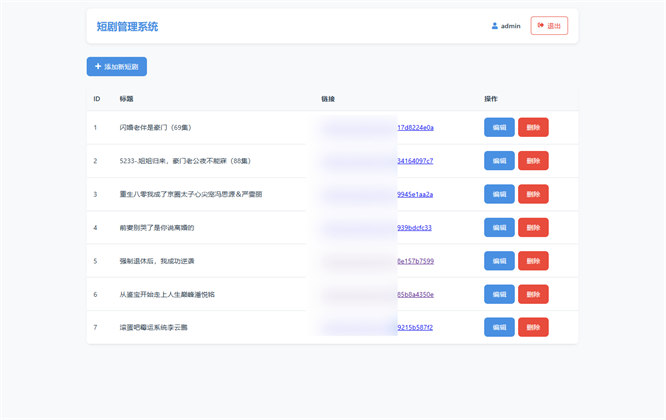Click the title text in row 7
Image resolution: width=666 pixels, height=420 pixels.
pos(153,327)
